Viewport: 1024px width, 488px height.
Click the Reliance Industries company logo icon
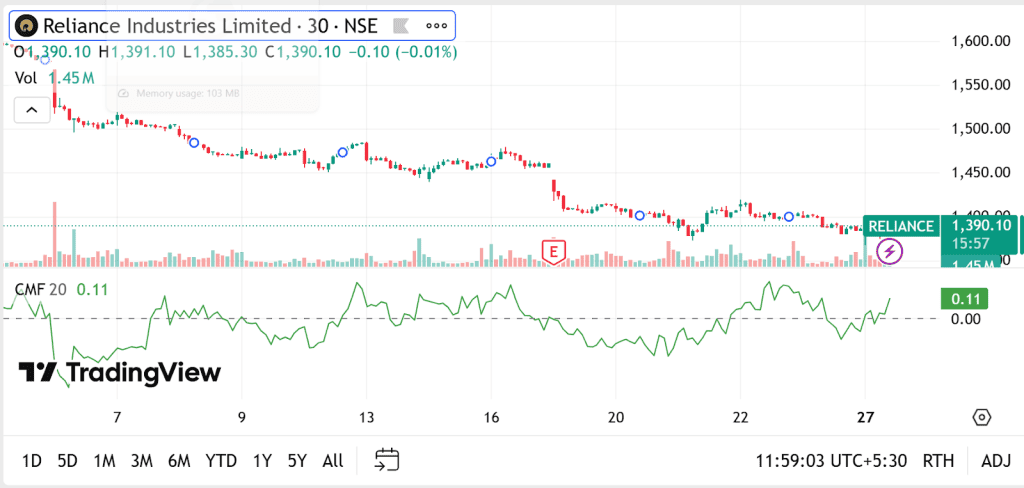[27, 26]
